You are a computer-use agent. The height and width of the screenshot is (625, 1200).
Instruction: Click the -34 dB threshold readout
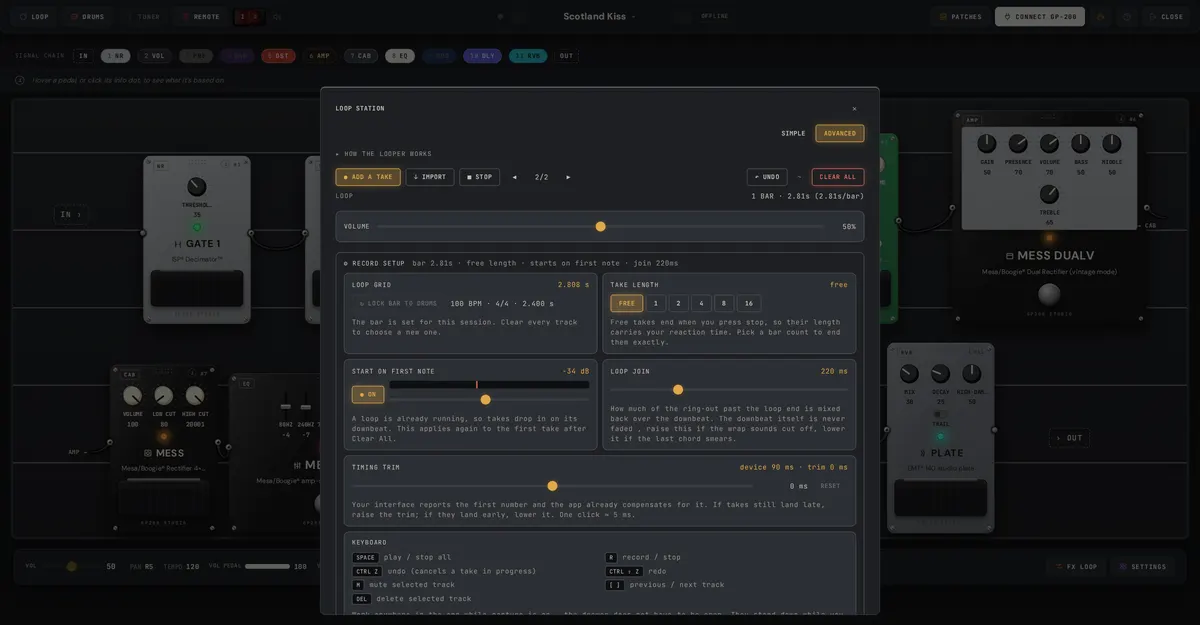(575, 371)
